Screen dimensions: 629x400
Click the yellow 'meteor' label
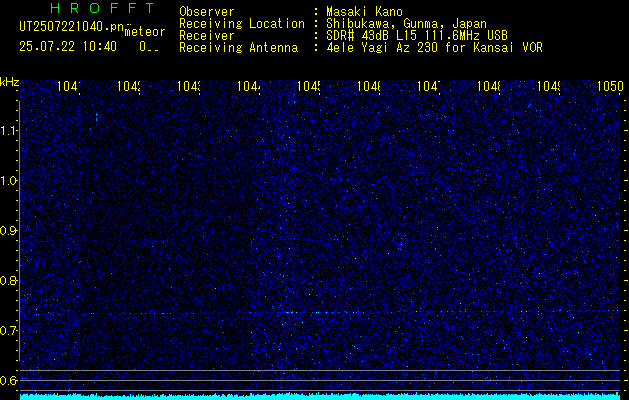click(145, 32)
